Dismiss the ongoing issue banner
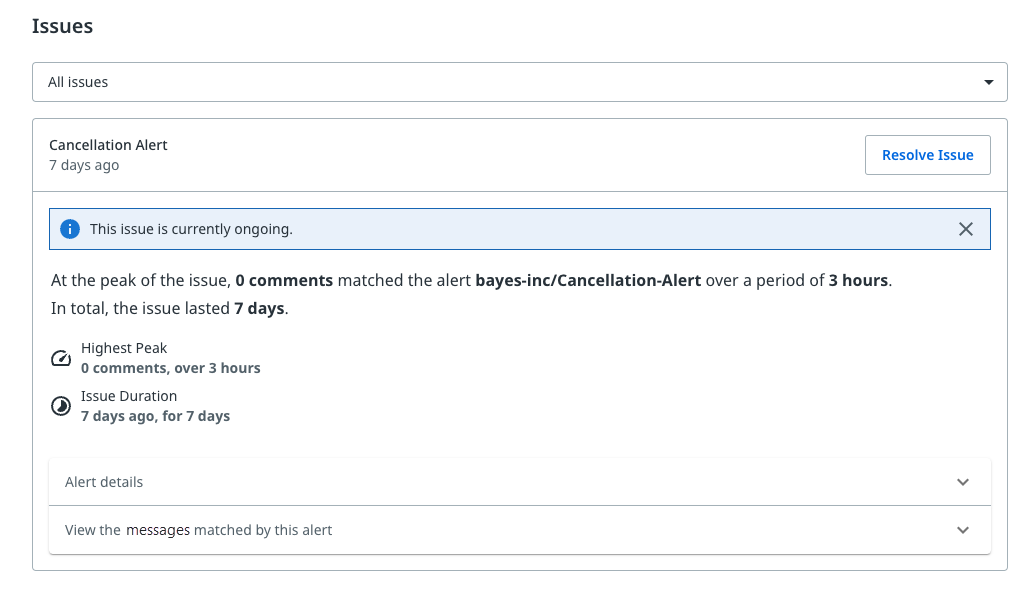1029x592 pixels. click(965, 229)
